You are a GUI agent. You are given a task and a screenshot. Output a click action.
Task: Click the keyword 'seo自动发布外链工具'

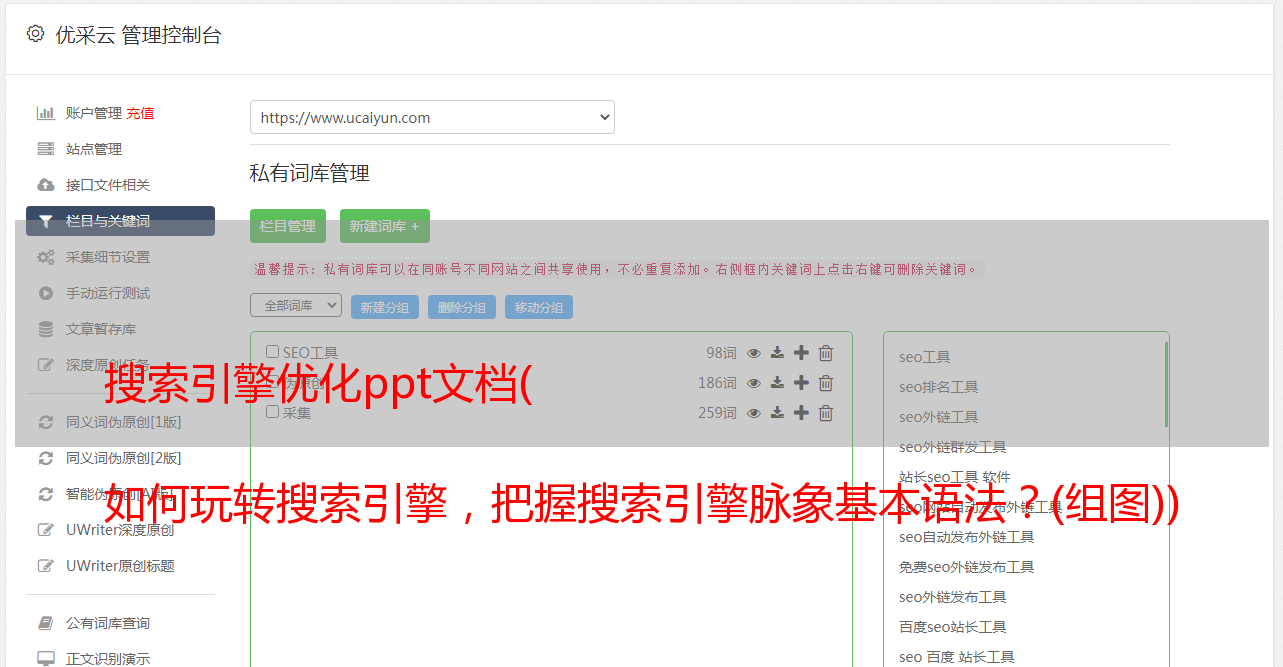pyautogui.click(x=967, y=537)
